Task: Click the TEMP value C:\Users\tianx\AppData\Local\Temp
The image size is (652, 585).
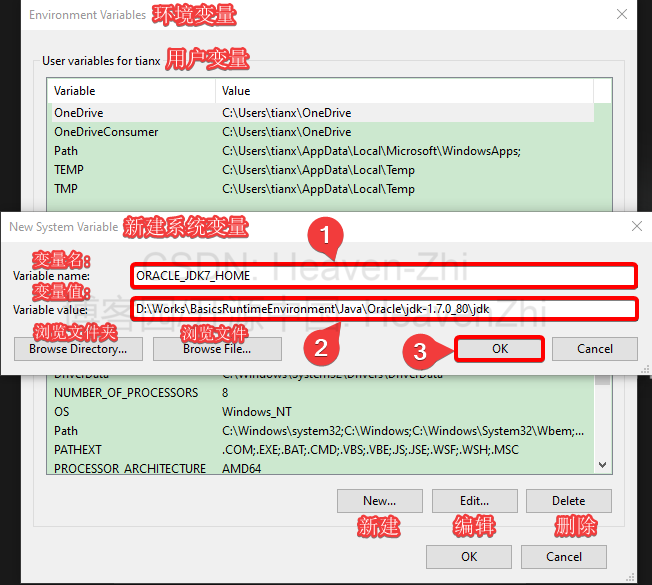Action: point(318,170)
